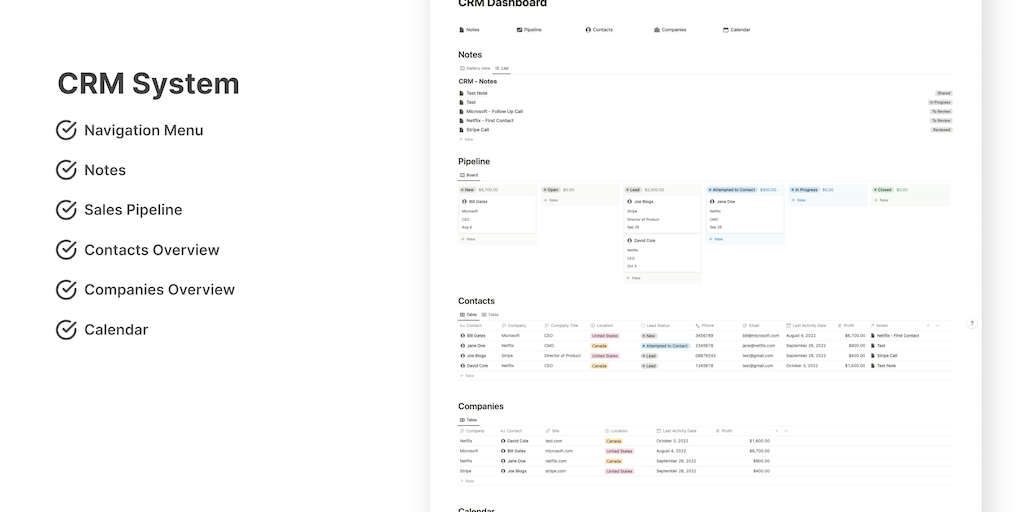Click page icon beside Test Note
This screenshot has width=1024, height=512.
pyautogui.click(x=461, y=93)
